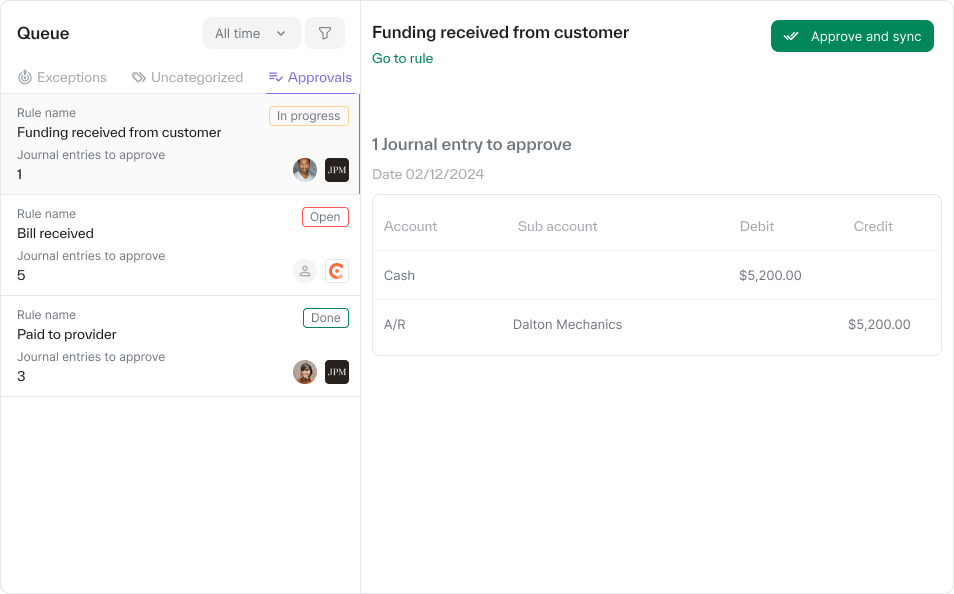The width and height of the screenshot is (954, 594).
Task: Click the unassigned user icon on Bill received
Action: pos(305,271)
